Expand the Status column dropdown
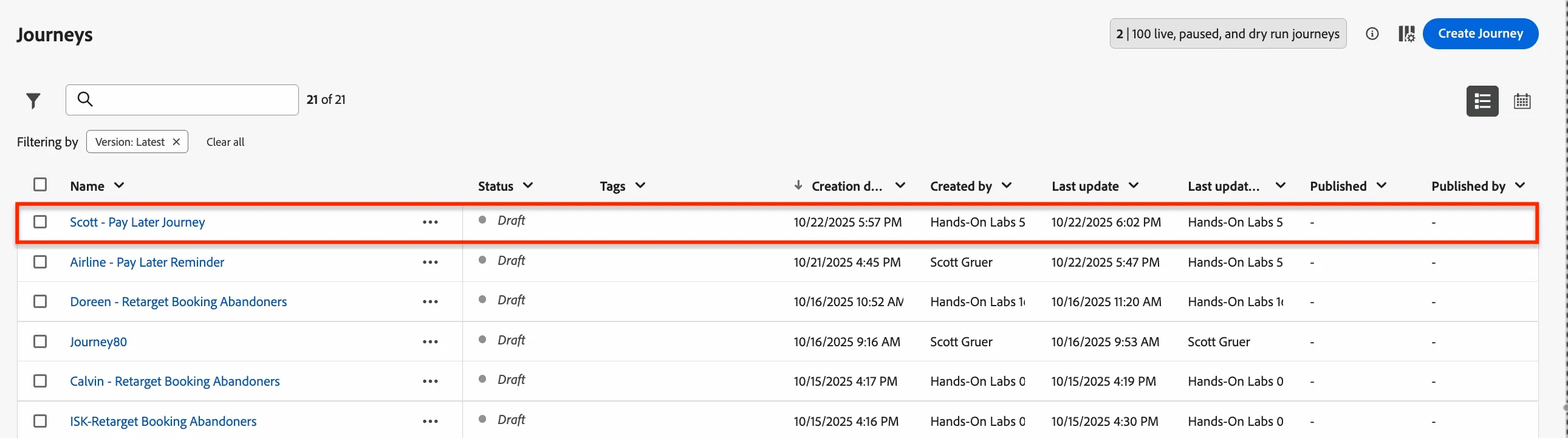 (528, 185)
